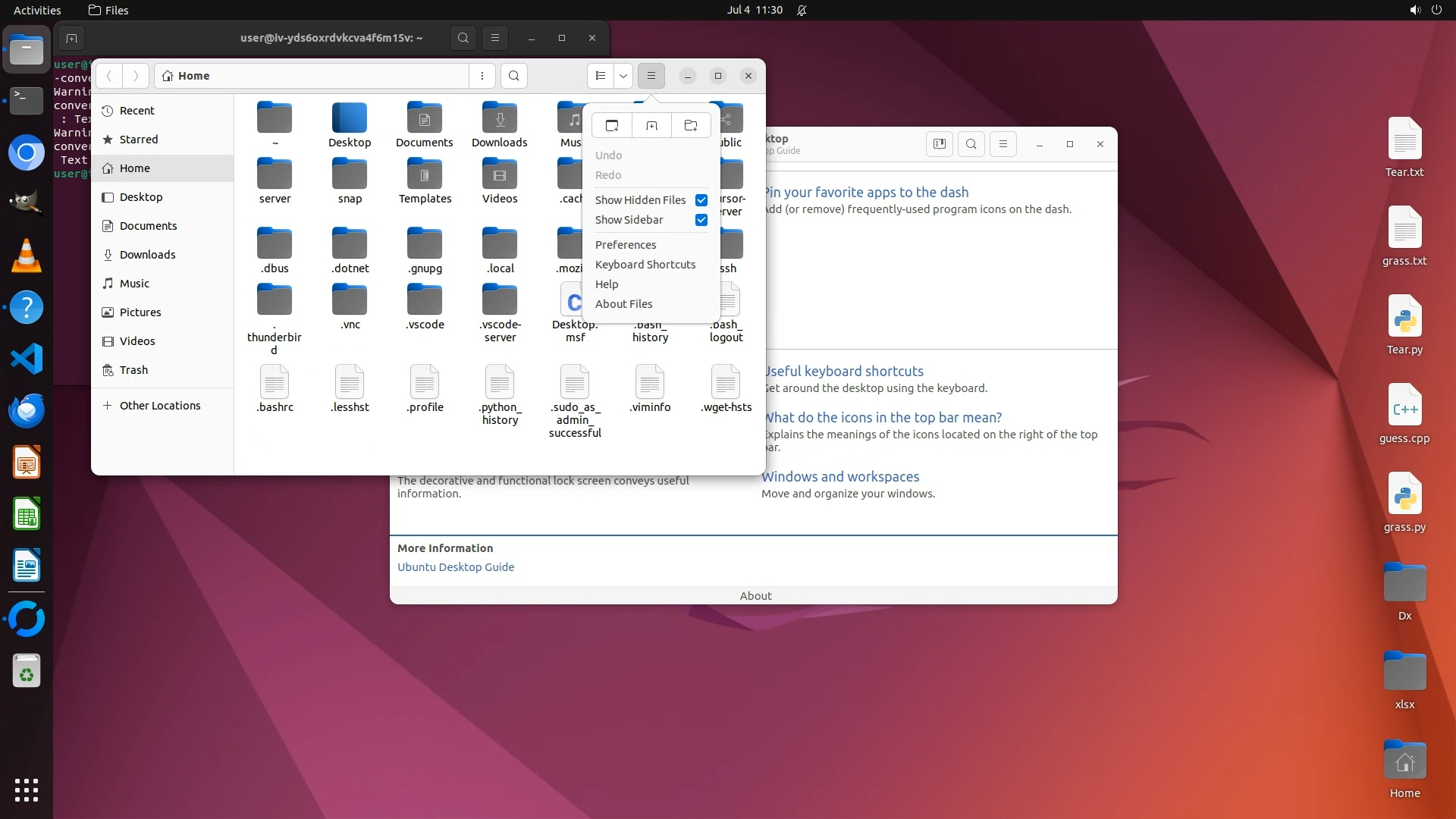Click the list view toggle icon

coord(601,76)
